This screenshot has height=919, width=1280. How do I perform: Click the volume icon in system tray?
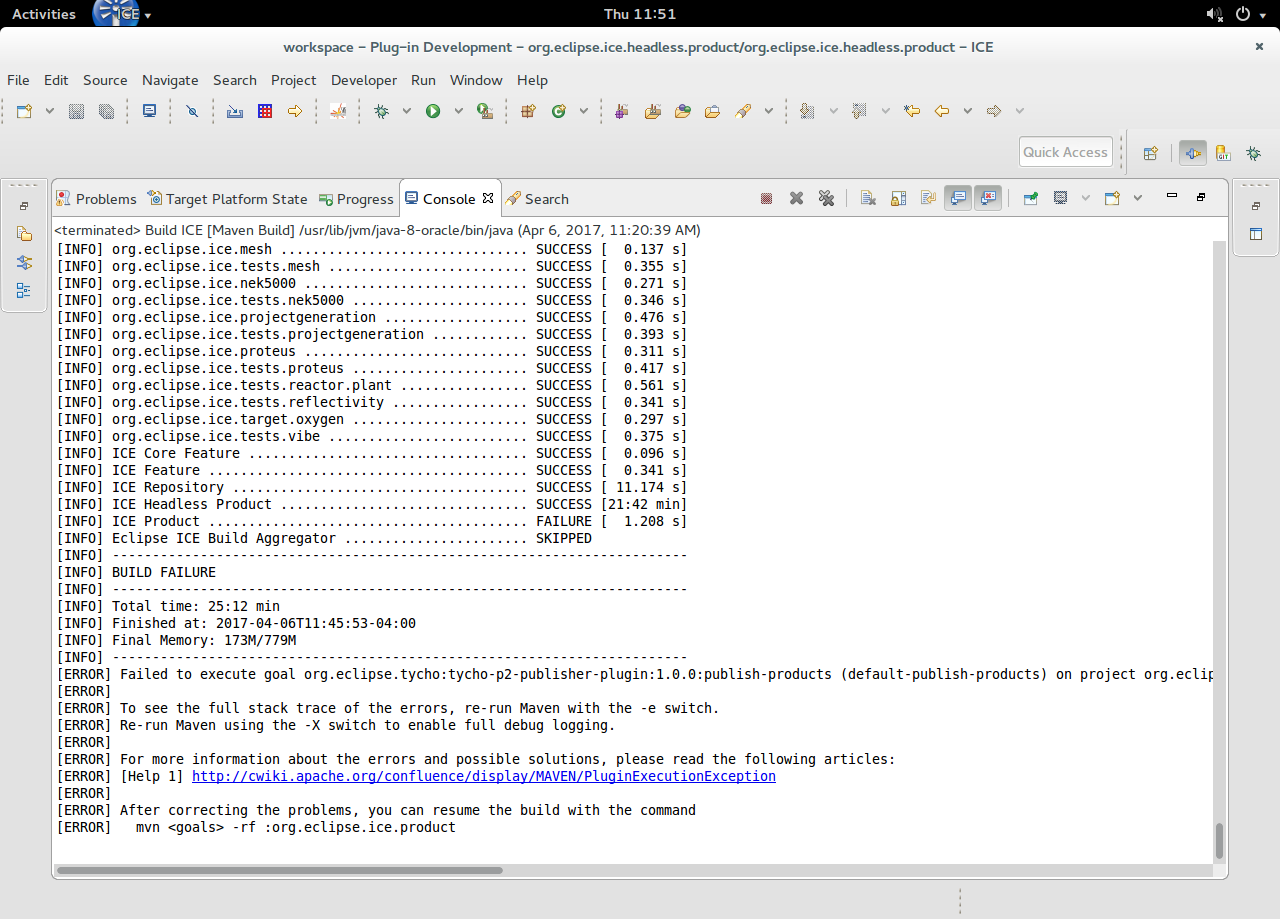1214,14
